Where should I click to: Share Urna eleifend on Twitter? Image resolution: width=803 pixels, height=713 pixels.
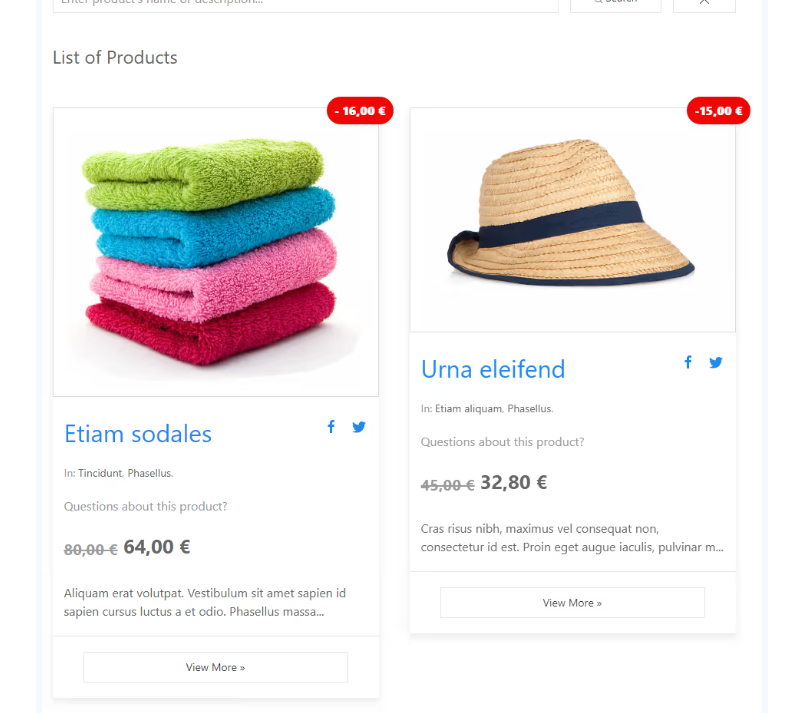pyautogui.click(x=716, y=362)
